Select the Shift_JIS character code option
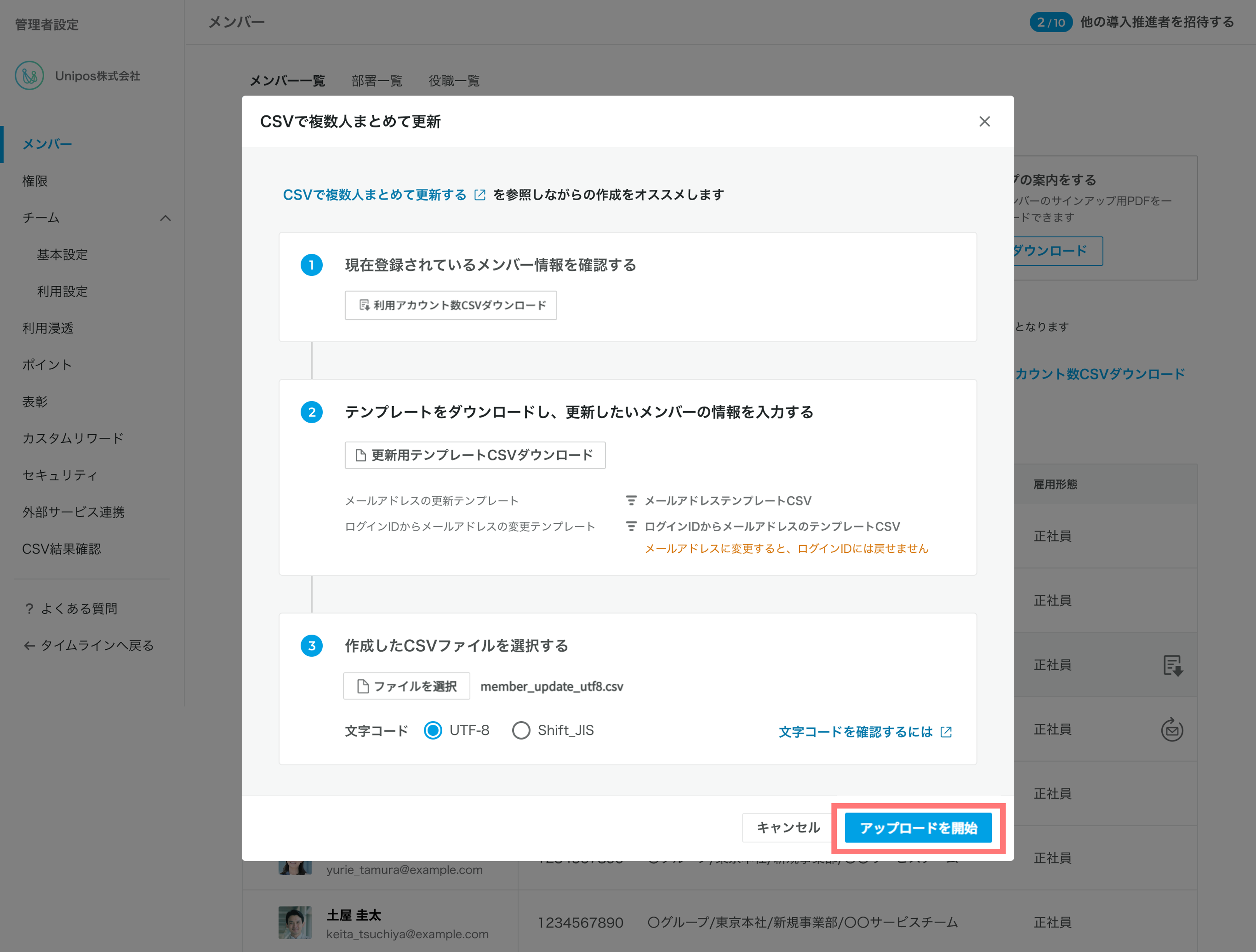 click(x=521, y=730)
